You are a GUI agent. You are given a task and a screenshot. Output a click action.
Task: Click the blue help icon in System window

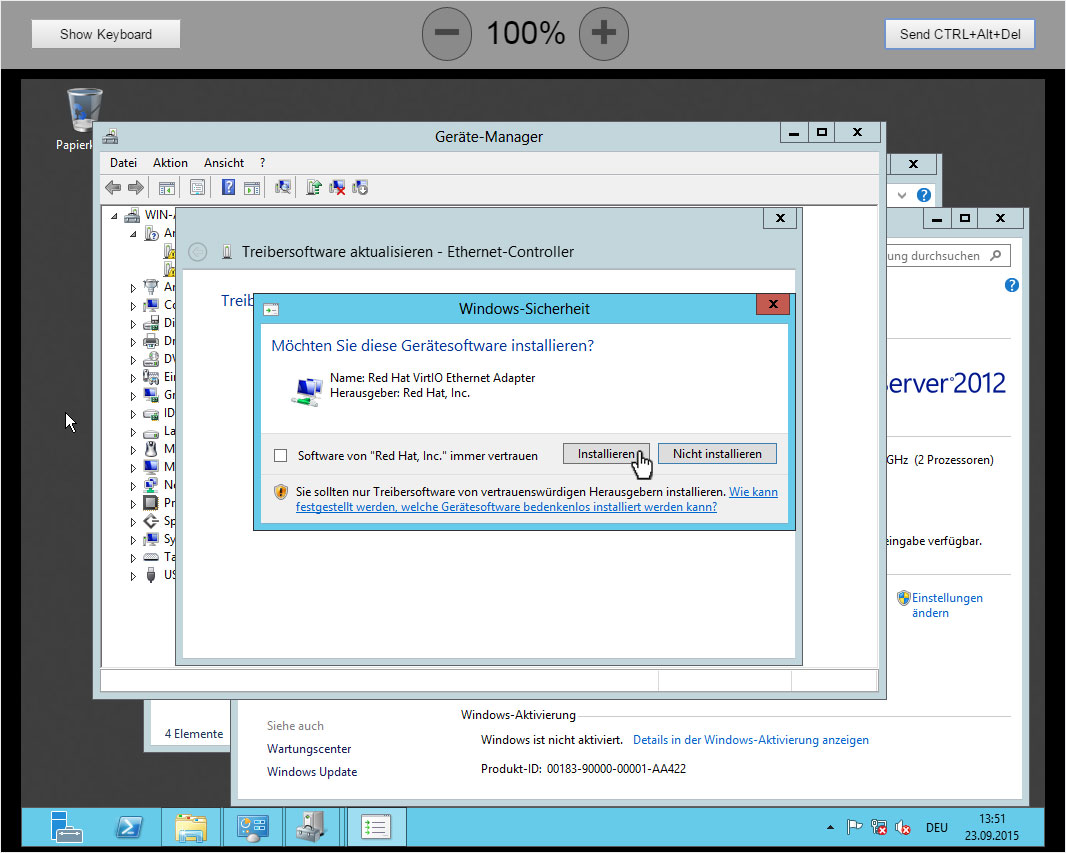tap(1012, 285)
